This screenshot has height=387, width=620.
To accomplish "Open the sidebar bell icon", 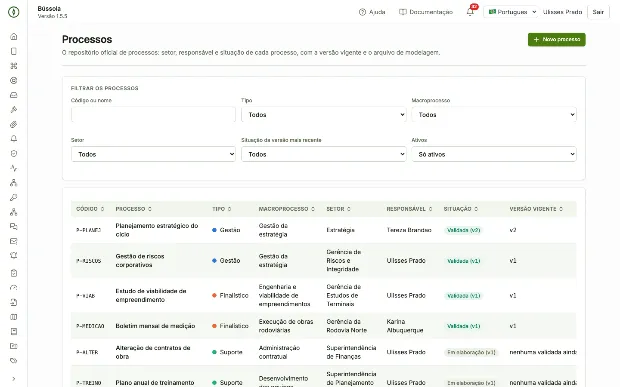I will point(14,139).
